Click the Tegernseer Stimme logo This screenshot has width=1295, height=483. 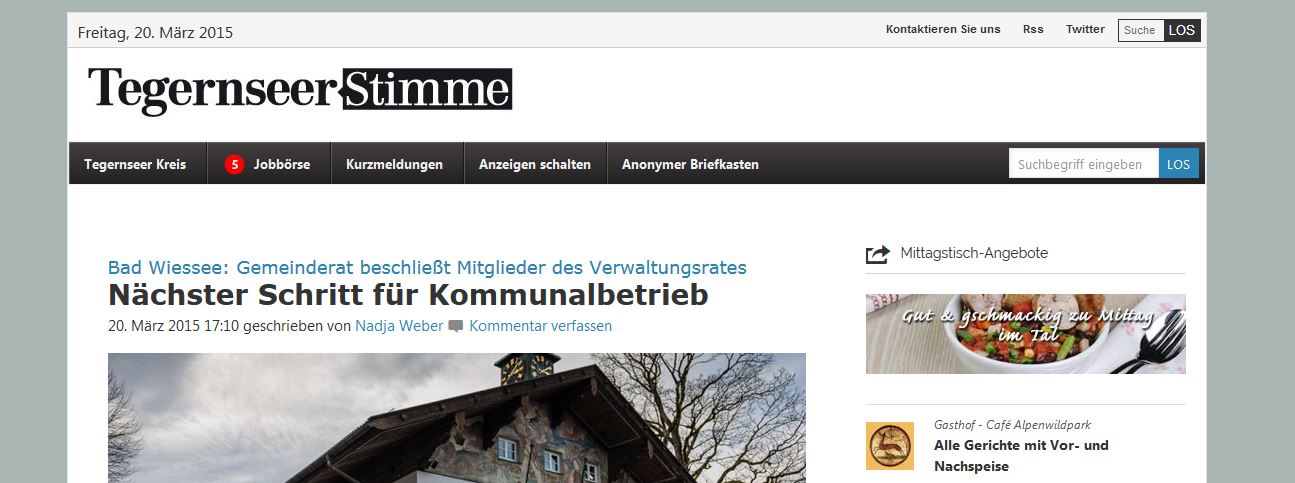[300, 91]
